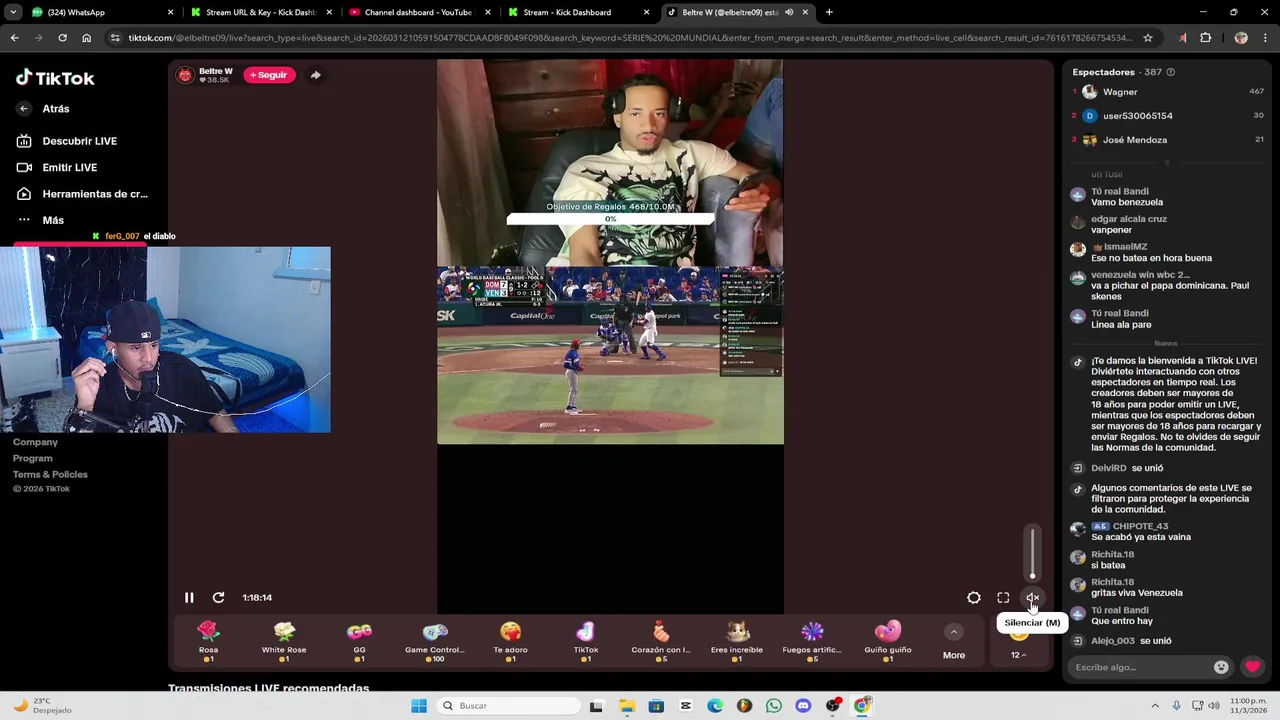1280x720 pixels.
Task: Click the TikTok logo
Action: (x=55, y=78)
